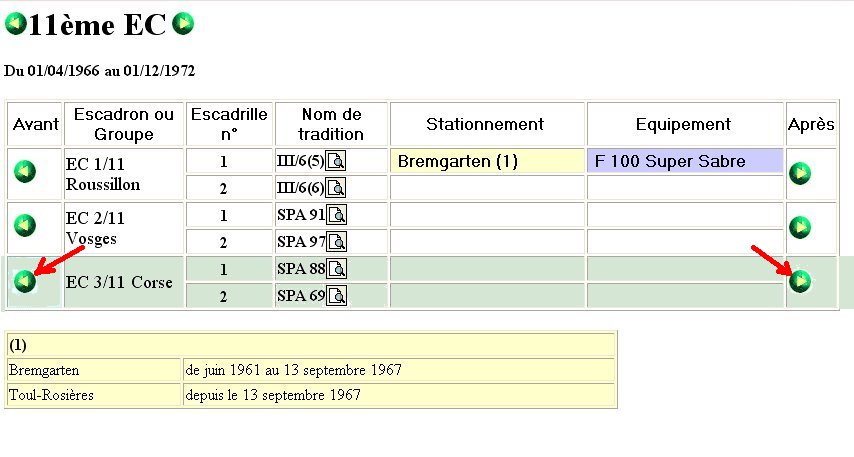Click the Avant arrow for EC 1/11 Roussillon

click(x=25, y=172)
